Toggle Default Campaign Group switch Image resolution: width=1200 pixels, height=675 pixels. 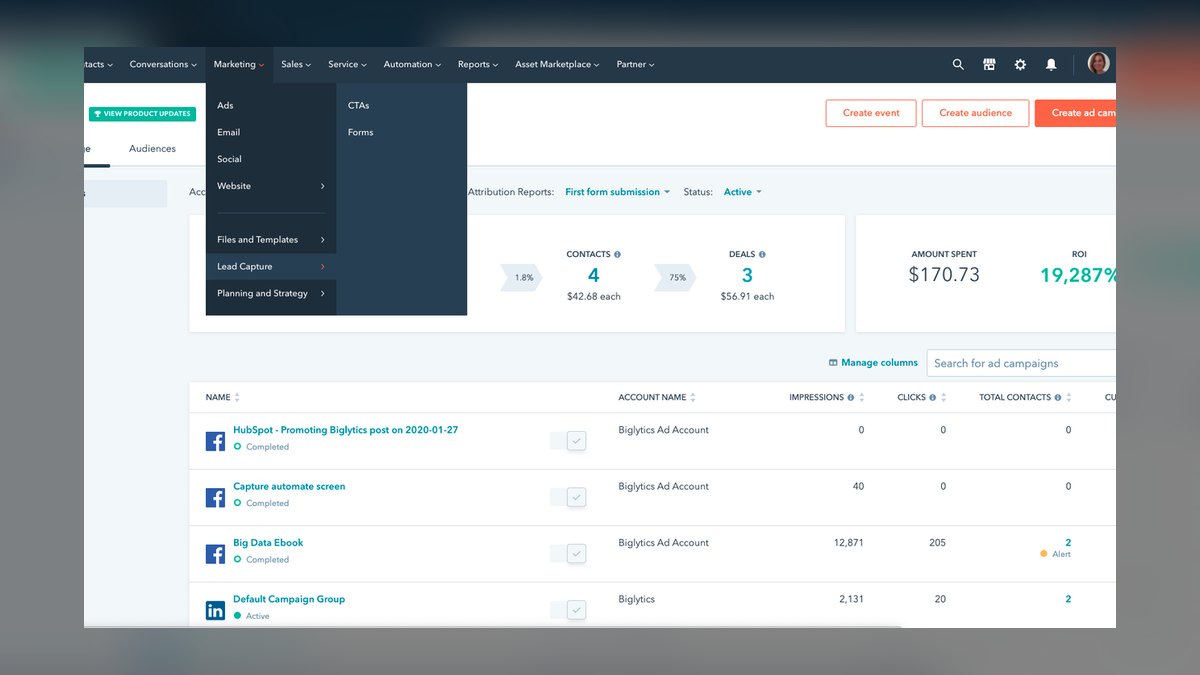coord(568,610)
